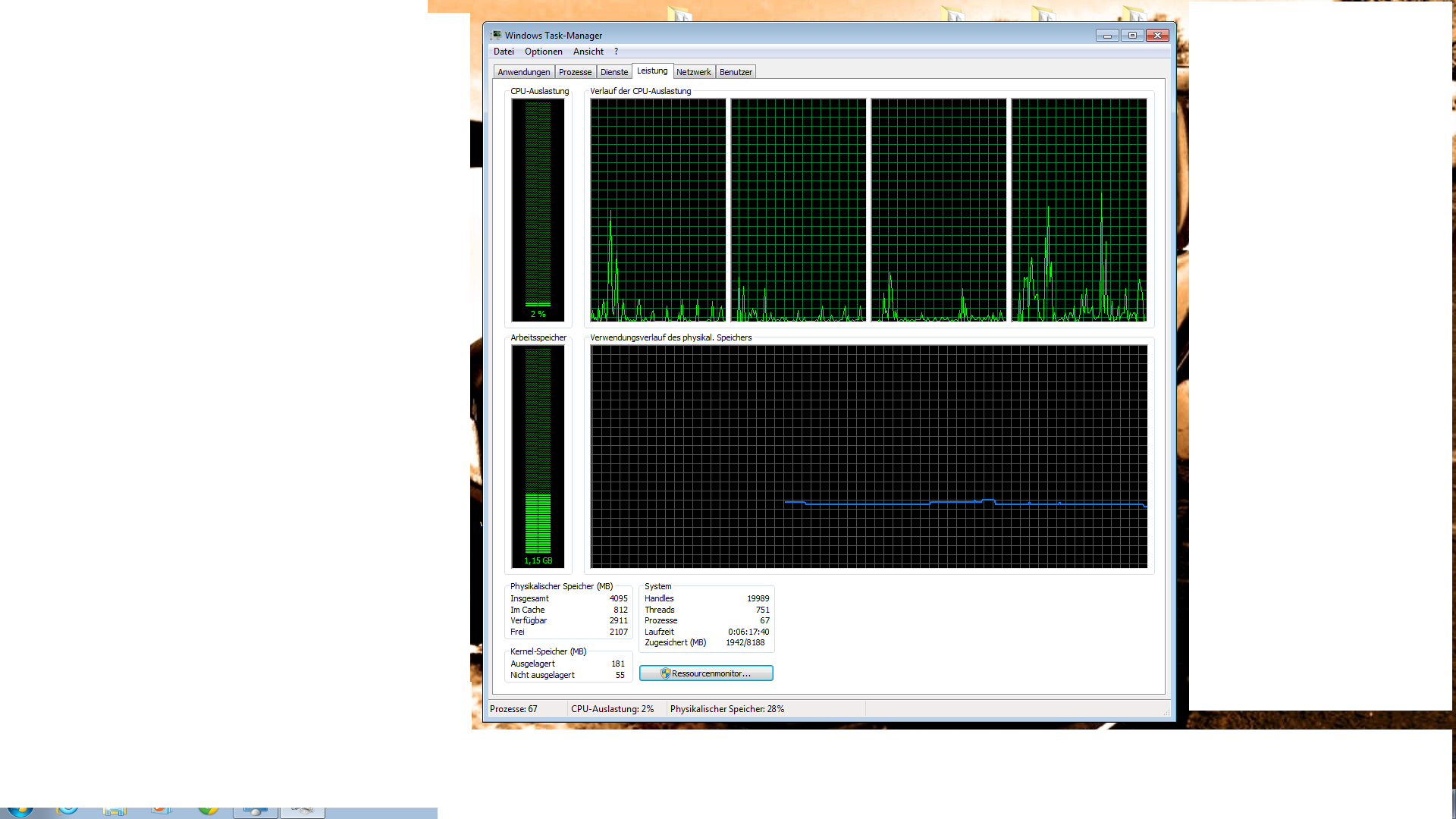Open the Datei menu

[504, 52]
